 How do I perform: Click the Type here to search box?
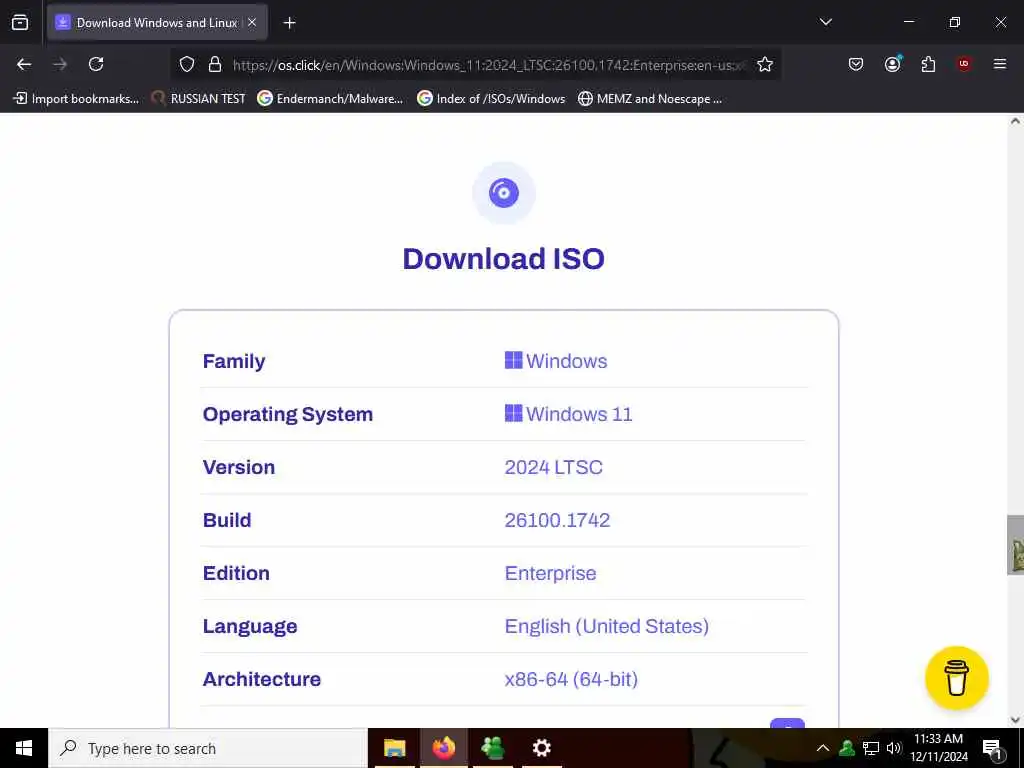pyautogui.click(x=208, y=748)
